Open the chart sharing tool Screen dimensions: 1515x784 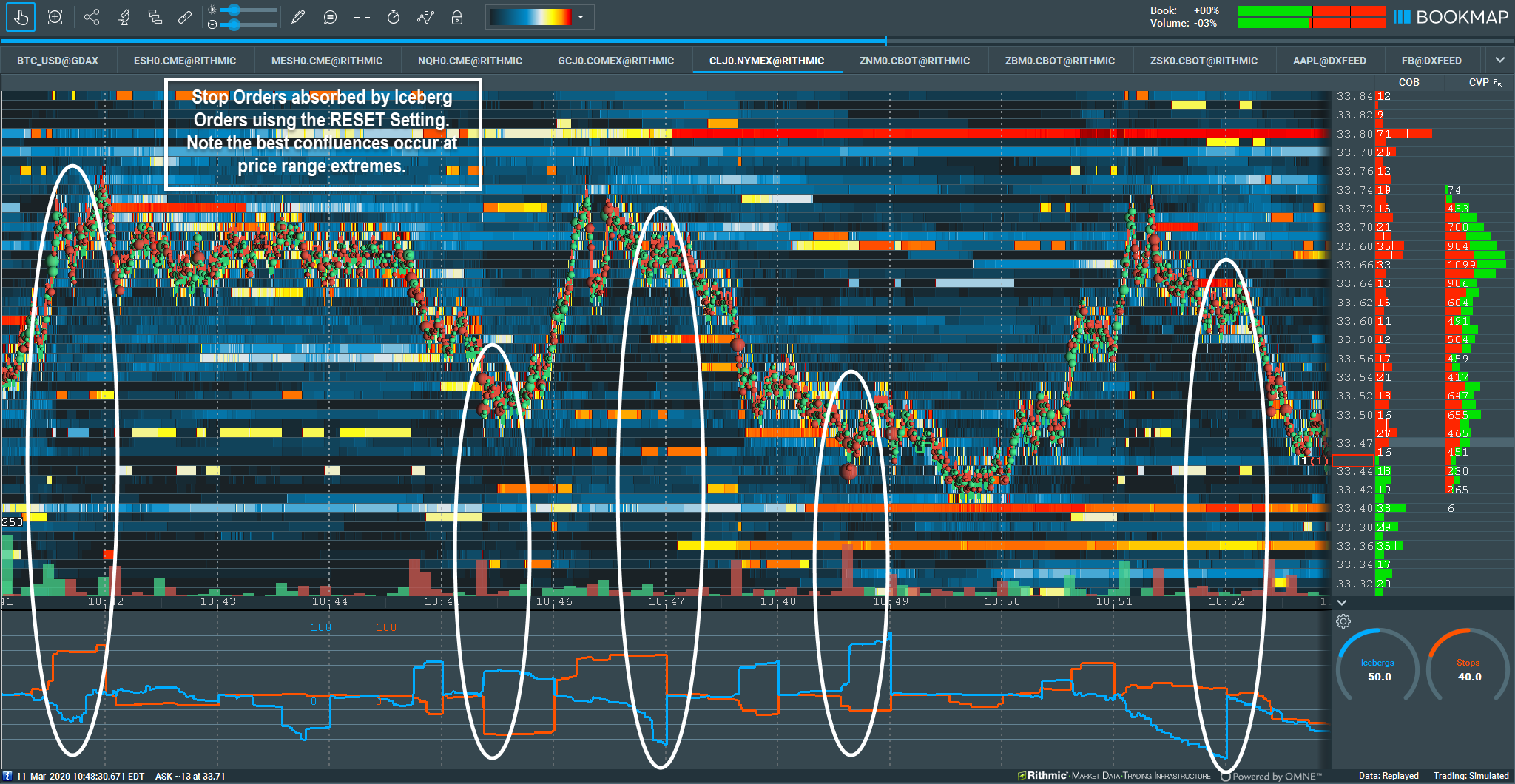click(x=92, y=16)
